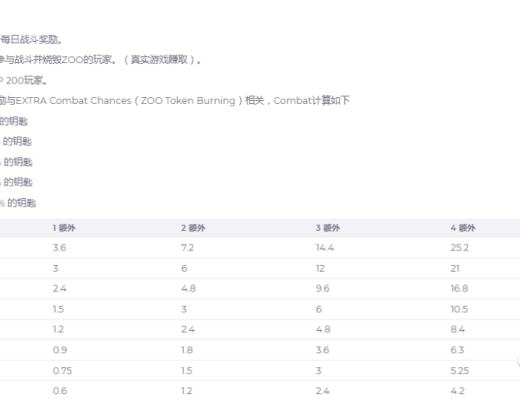Click the 0.6 table cell
520x400 pixels.
point(60,391)
